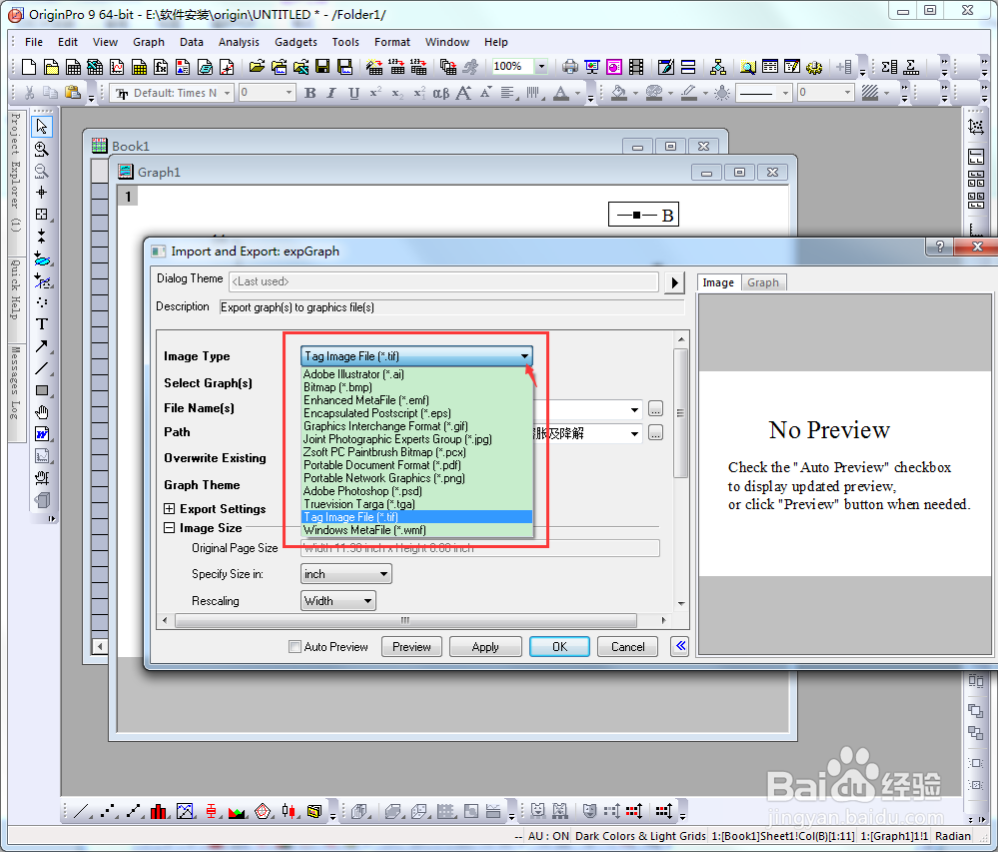
Task: Select Joint Photographic Experts Group (*.jpg) option
Action: (417, 439)
